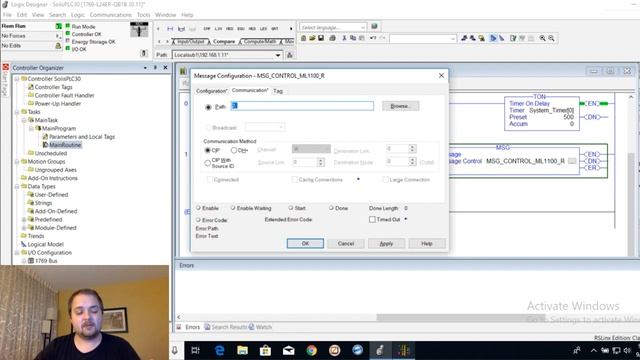
Task: Click the Copy toolbar icon
Action: point(353,38)
